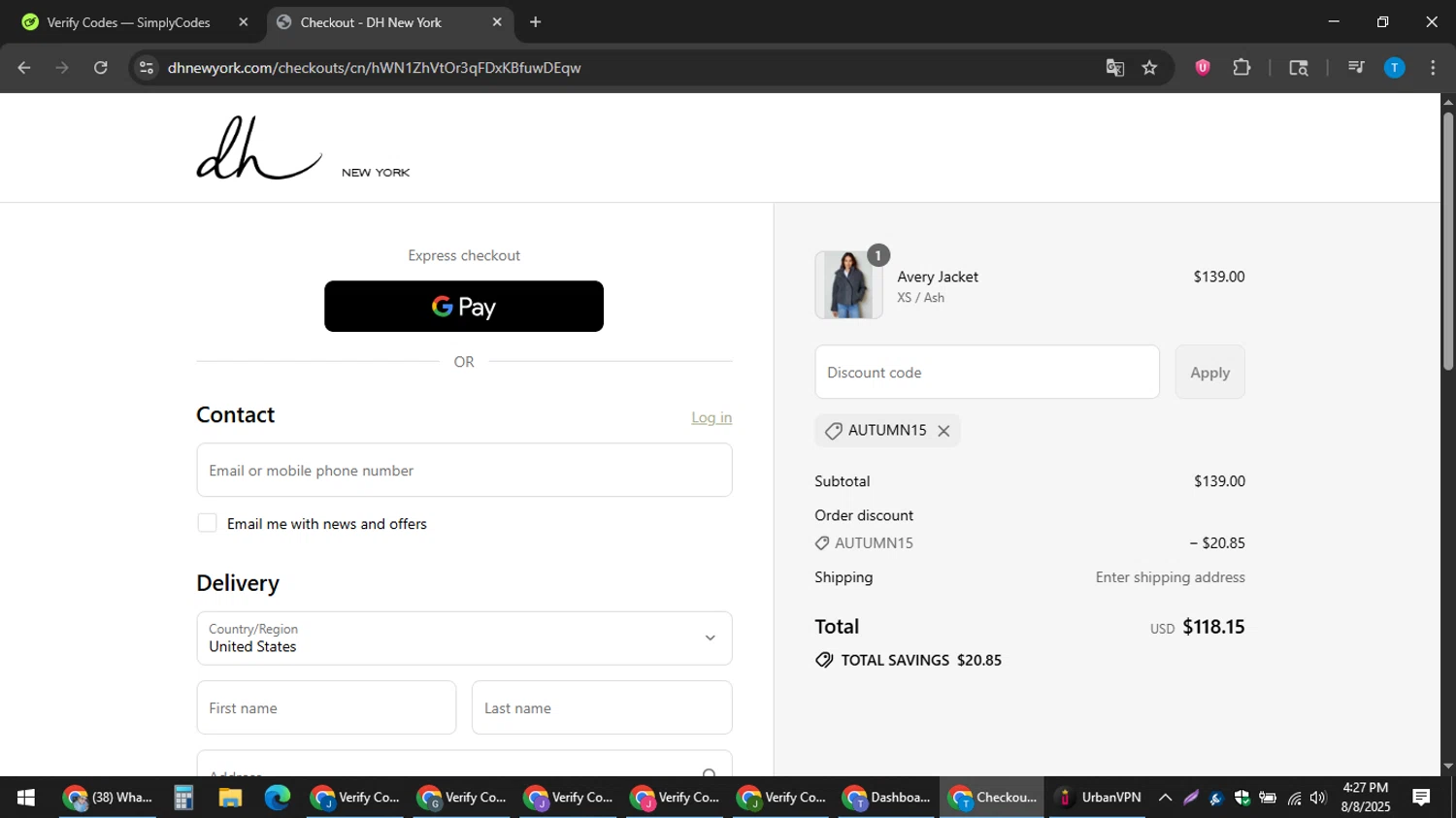Click the browser back arrow

click(24, 68)
